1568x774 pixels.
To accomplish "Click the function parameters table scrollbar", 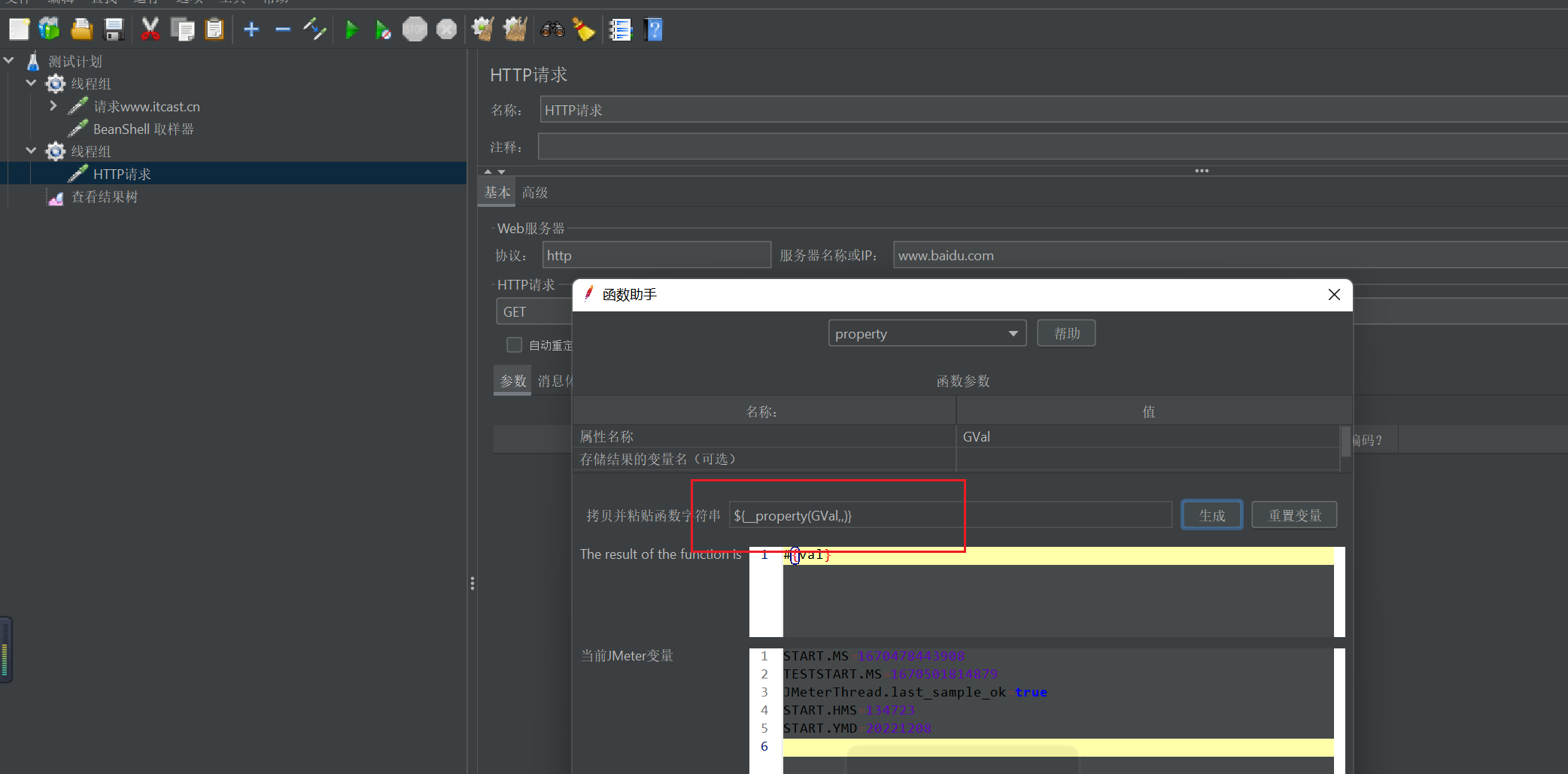I will [x=1346, y=442].
